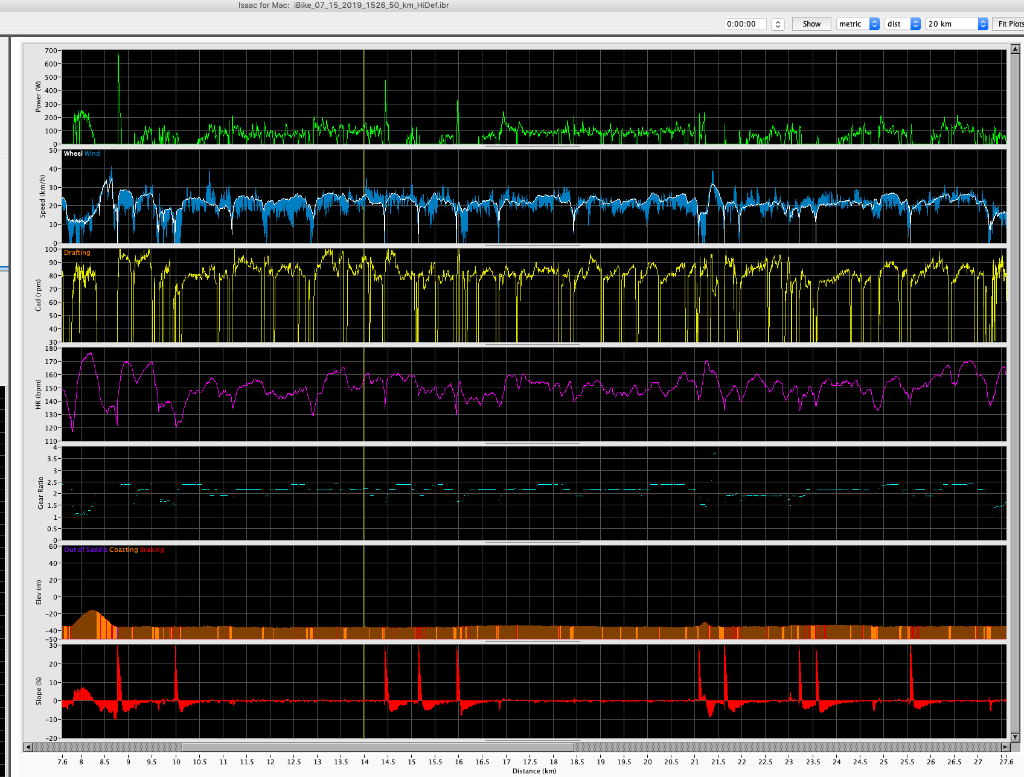Image resolution: width=1024 pixels, height=777 pixels.
Task: Click the hill peak in elevation plot
Action: [93, 611]
